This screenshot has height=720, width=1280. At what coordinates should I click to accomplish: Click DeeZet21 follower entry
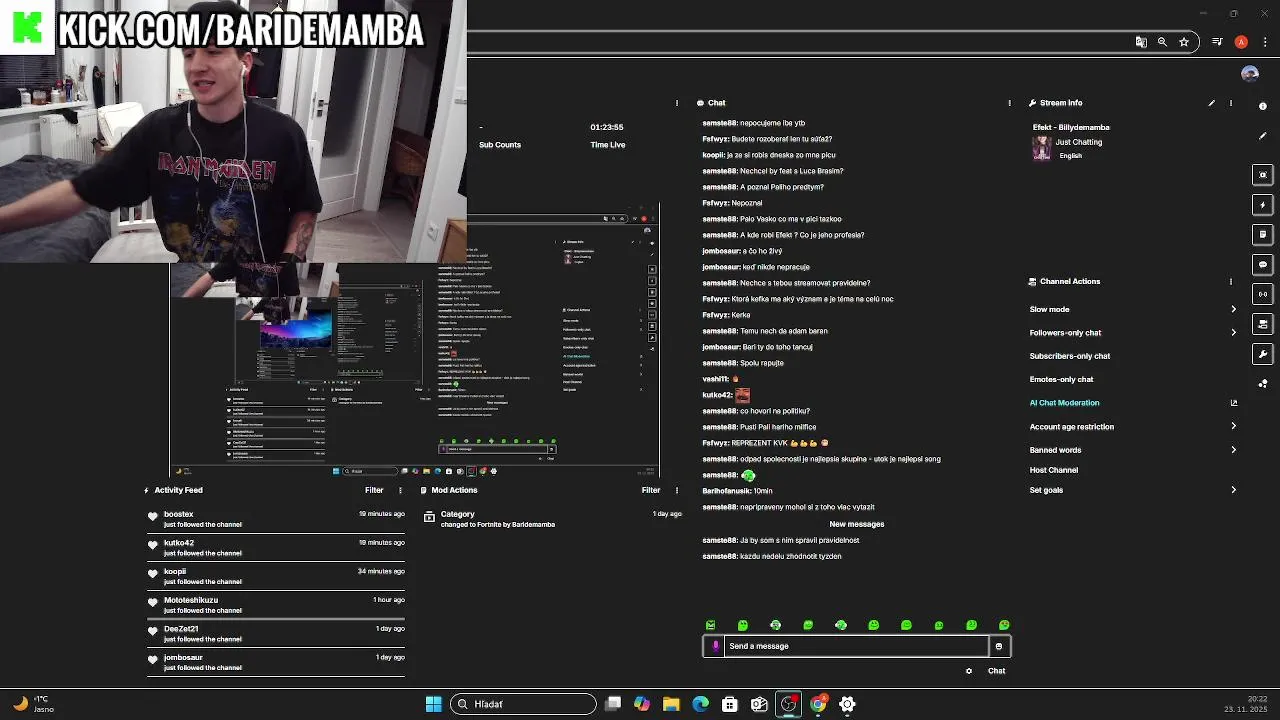tap(276, 634)
